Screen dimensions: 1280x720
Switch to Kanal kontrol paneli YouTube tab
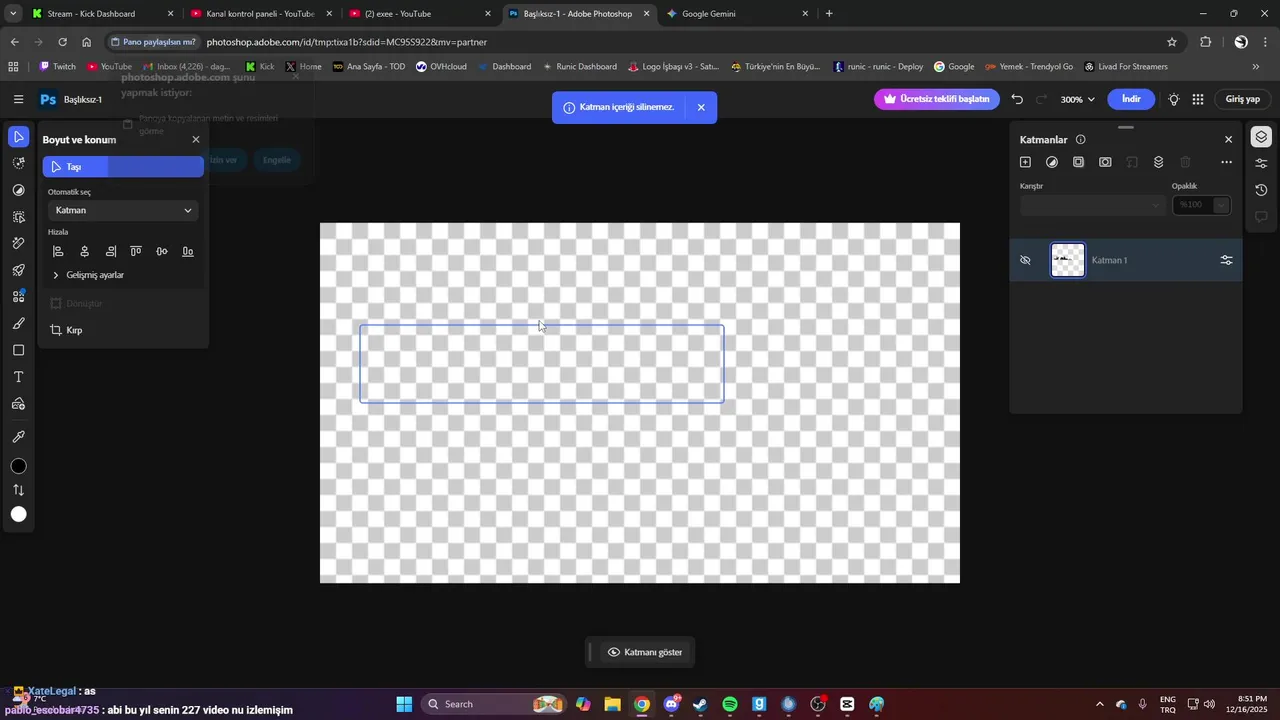pyautogui.click(x=260, y=14)
